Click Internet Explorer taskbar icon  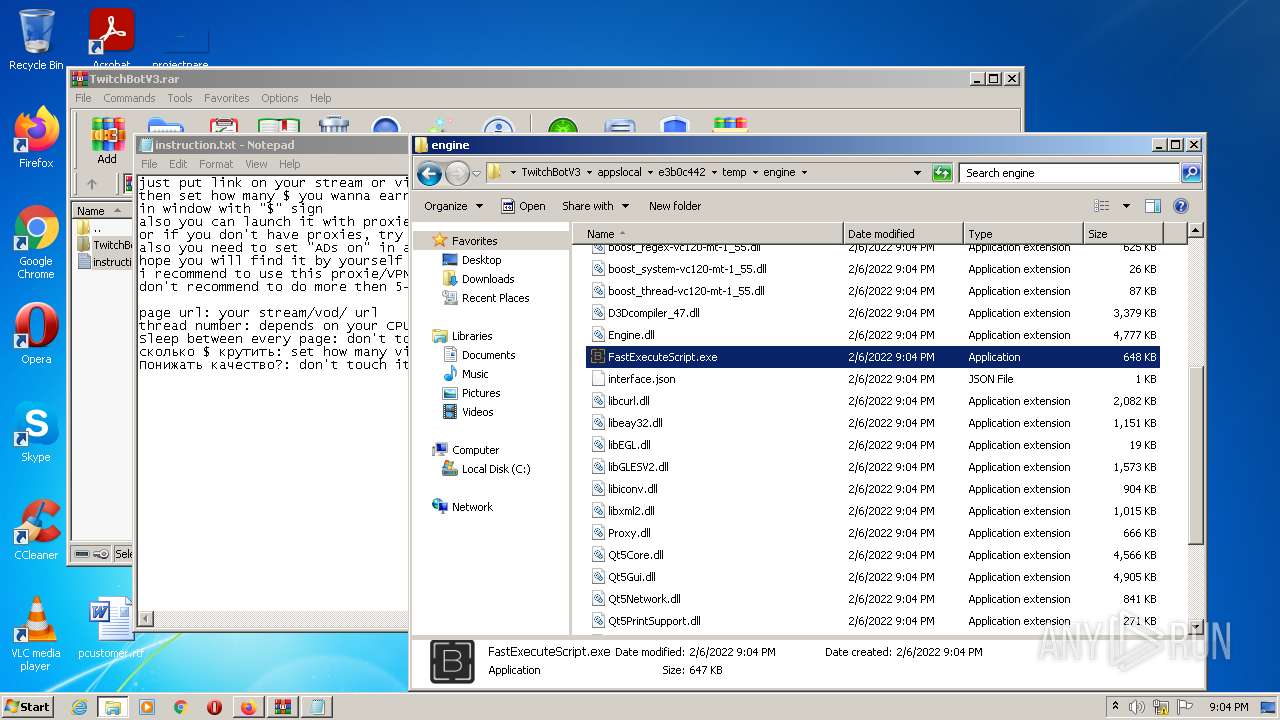coord(79,707)
